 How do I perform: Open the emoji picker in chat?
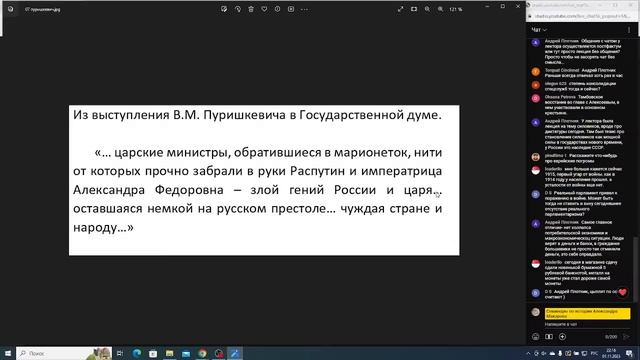(536, 337)
